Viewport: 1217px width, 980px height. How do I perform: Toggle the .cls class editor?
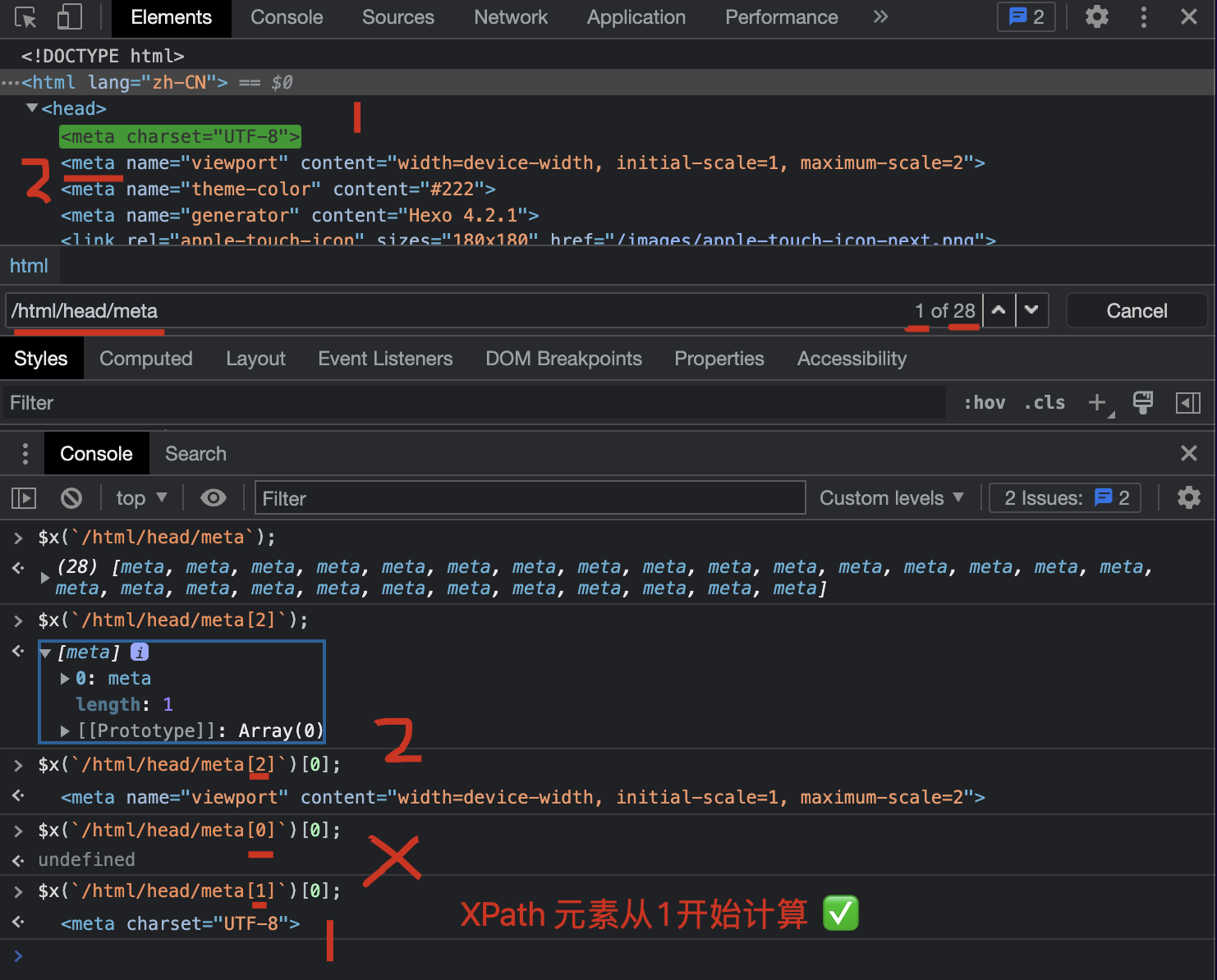click(1045, 403)
